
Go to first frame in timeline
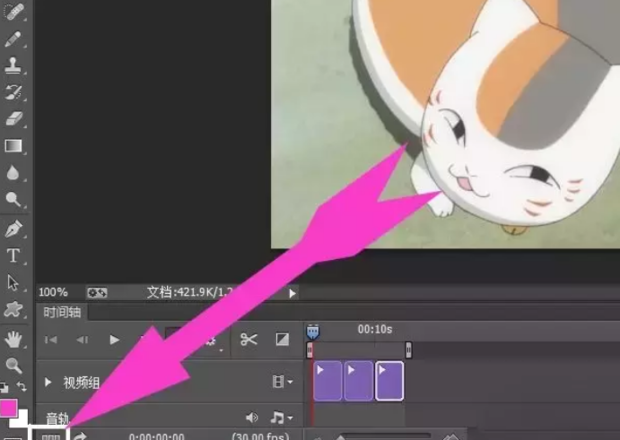pos(51,340)
